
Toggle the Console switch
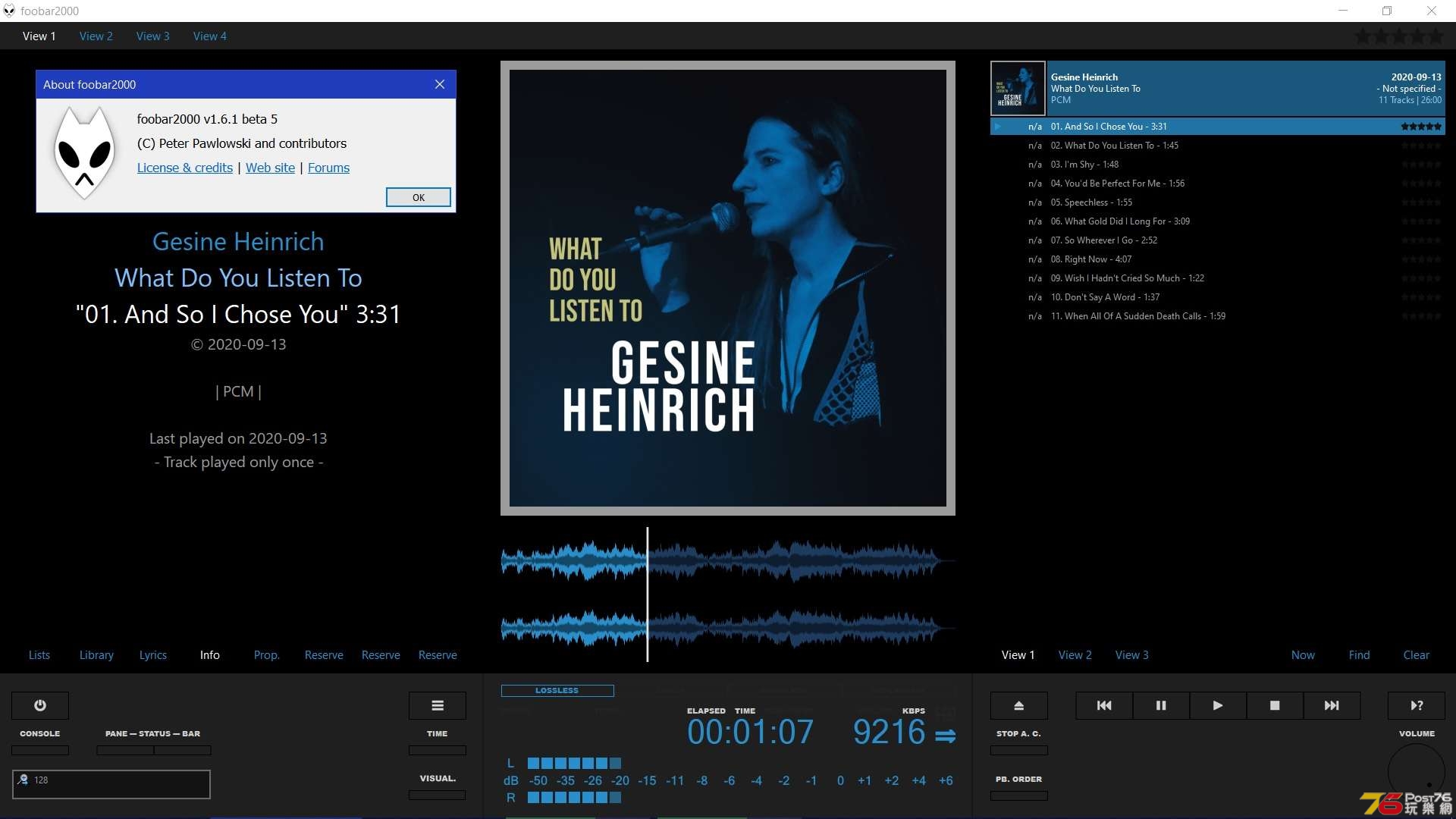pos(40,750)
